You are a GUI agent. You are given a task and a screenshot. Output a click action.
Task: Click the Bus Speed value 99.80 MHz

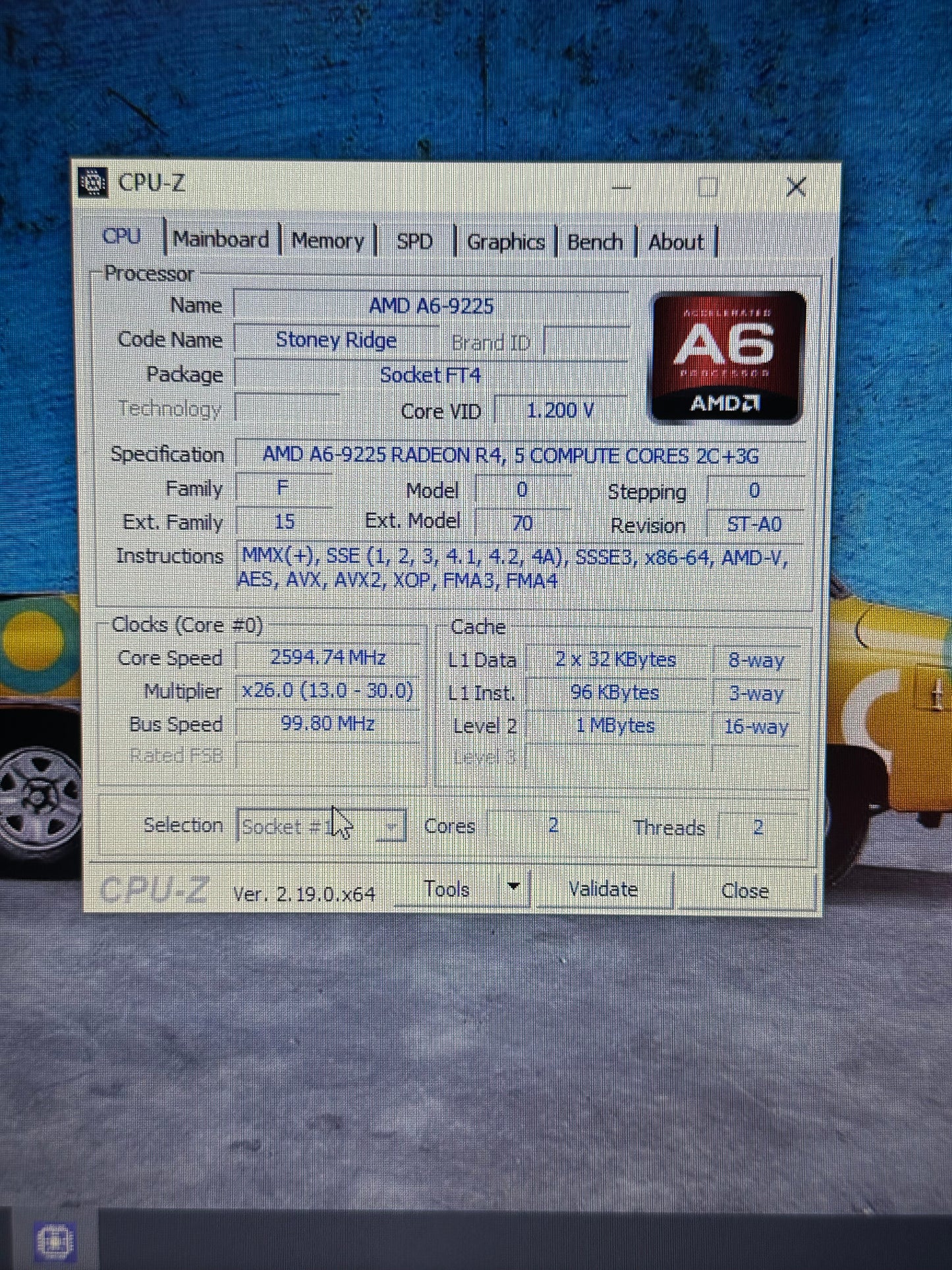(x=328, y=724)
